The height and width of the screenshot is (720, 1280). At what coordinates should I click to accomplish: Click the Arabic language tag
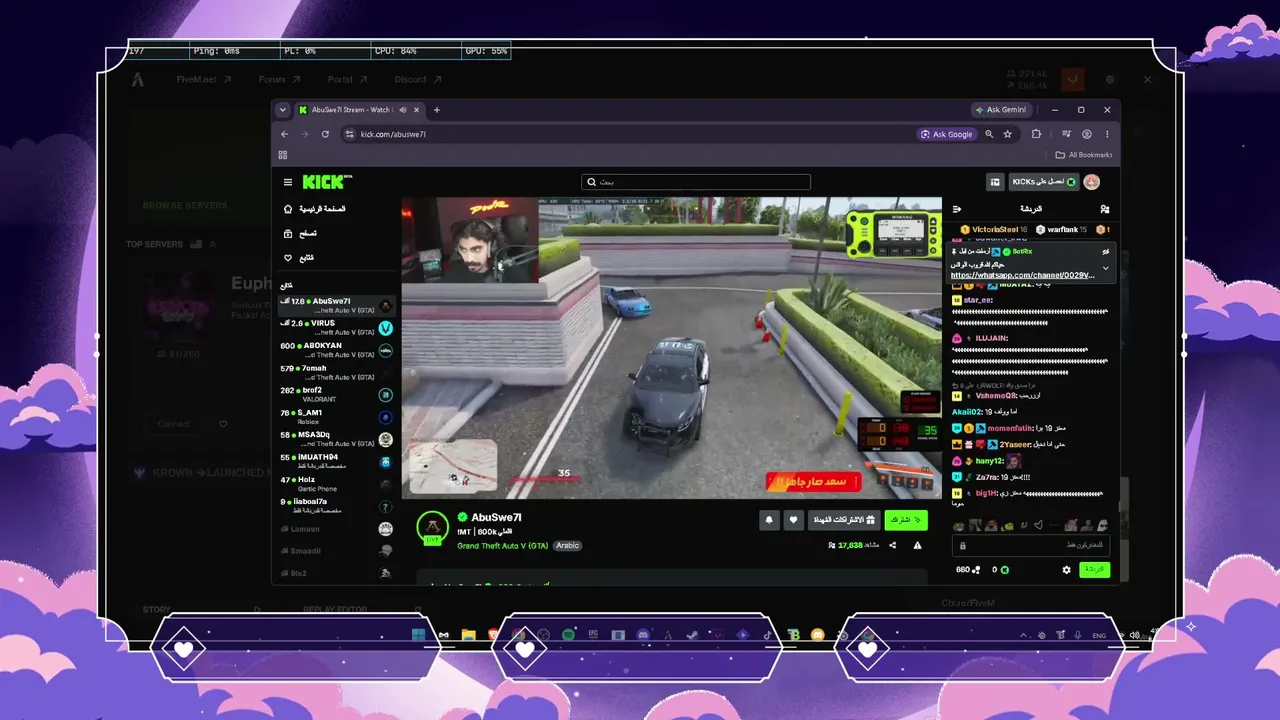[568, 546]
